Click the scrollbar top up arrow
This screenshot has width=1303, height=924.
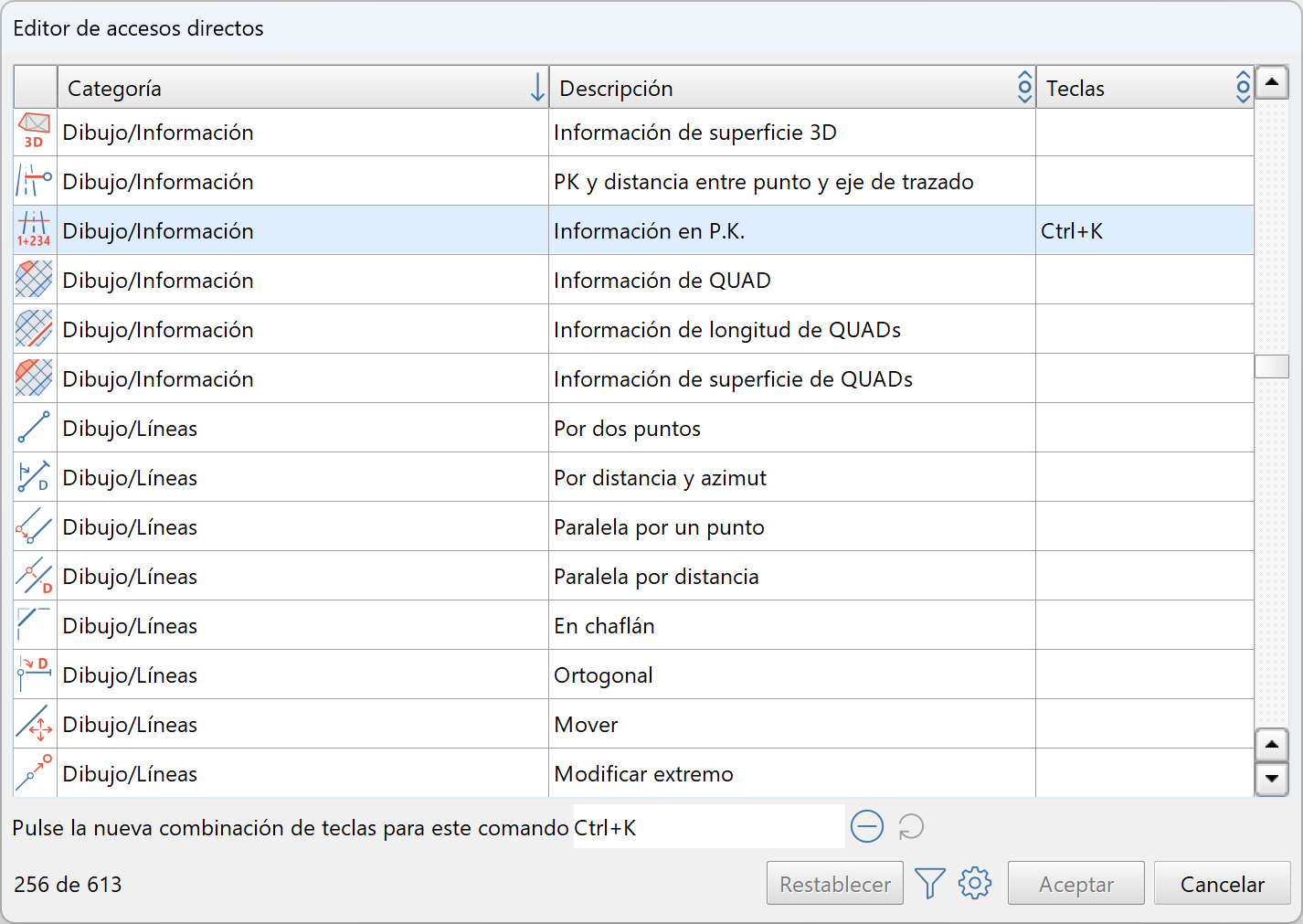[1272, 83]
